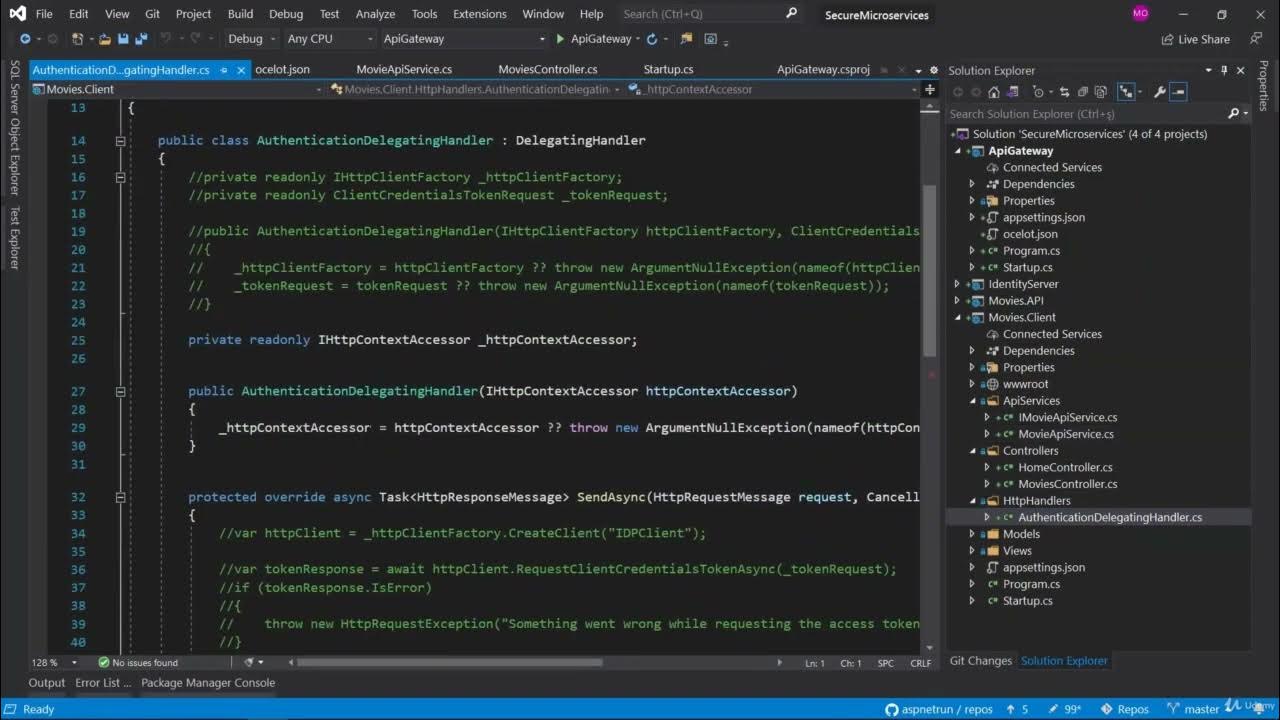Click the Repos status bar button

coord(1125,709)
